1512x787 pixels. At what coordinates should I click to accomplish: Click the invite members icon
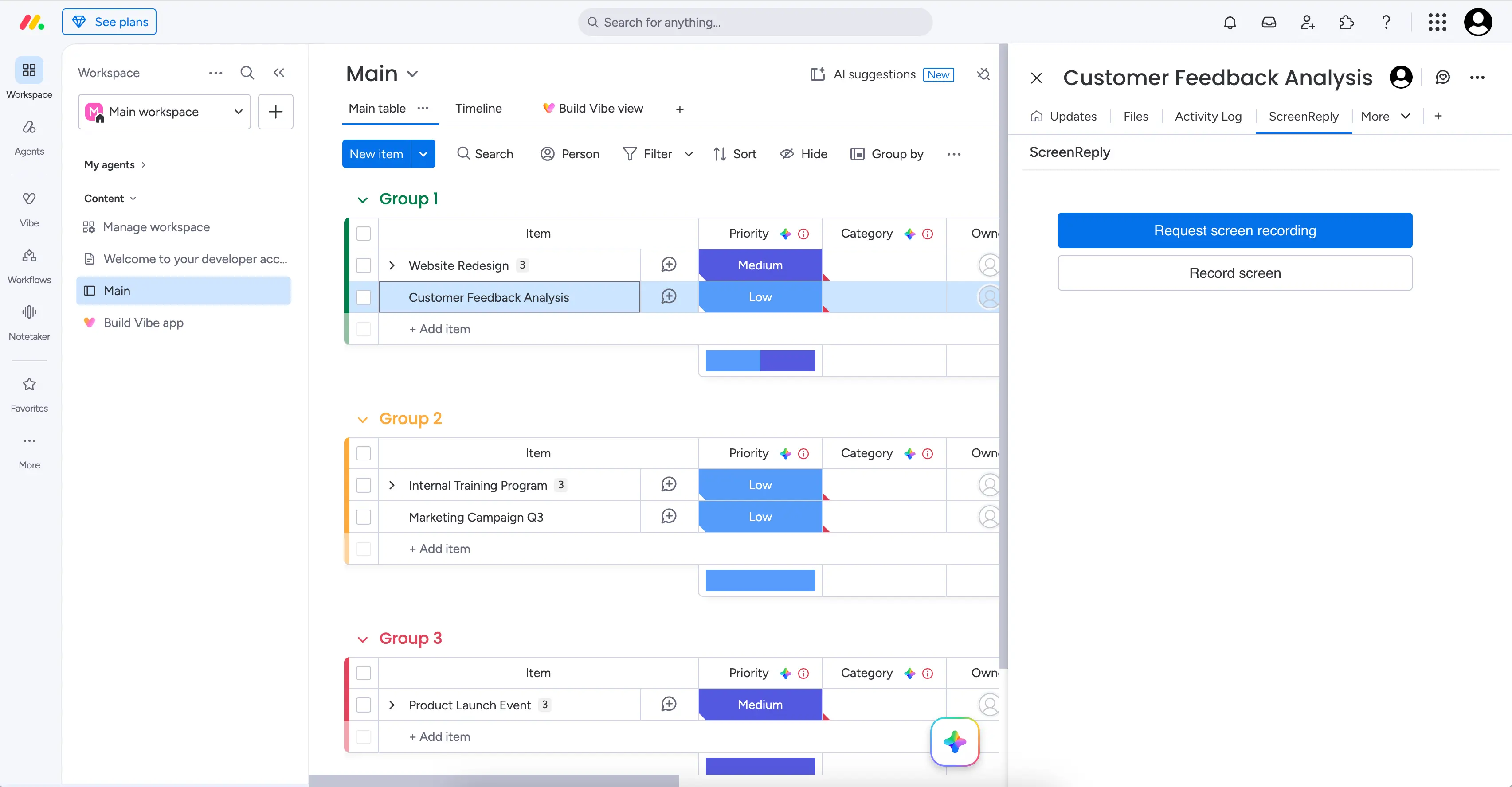click(x=1307, y=22)
